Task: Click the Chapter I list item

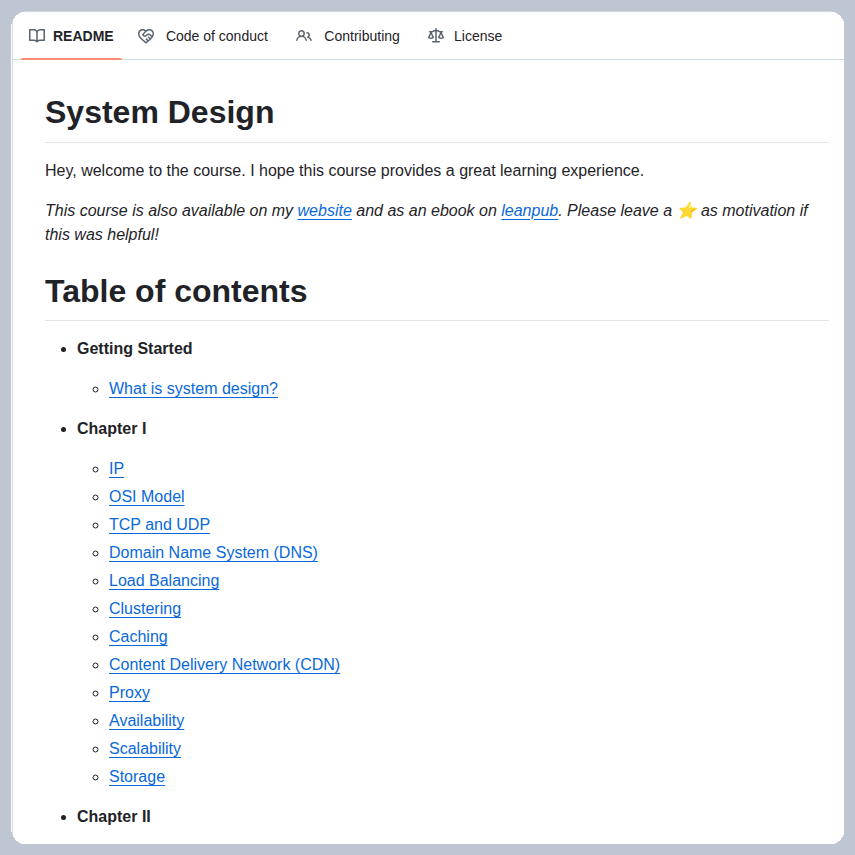Action: pyautogui.click(x=112, y=429)
